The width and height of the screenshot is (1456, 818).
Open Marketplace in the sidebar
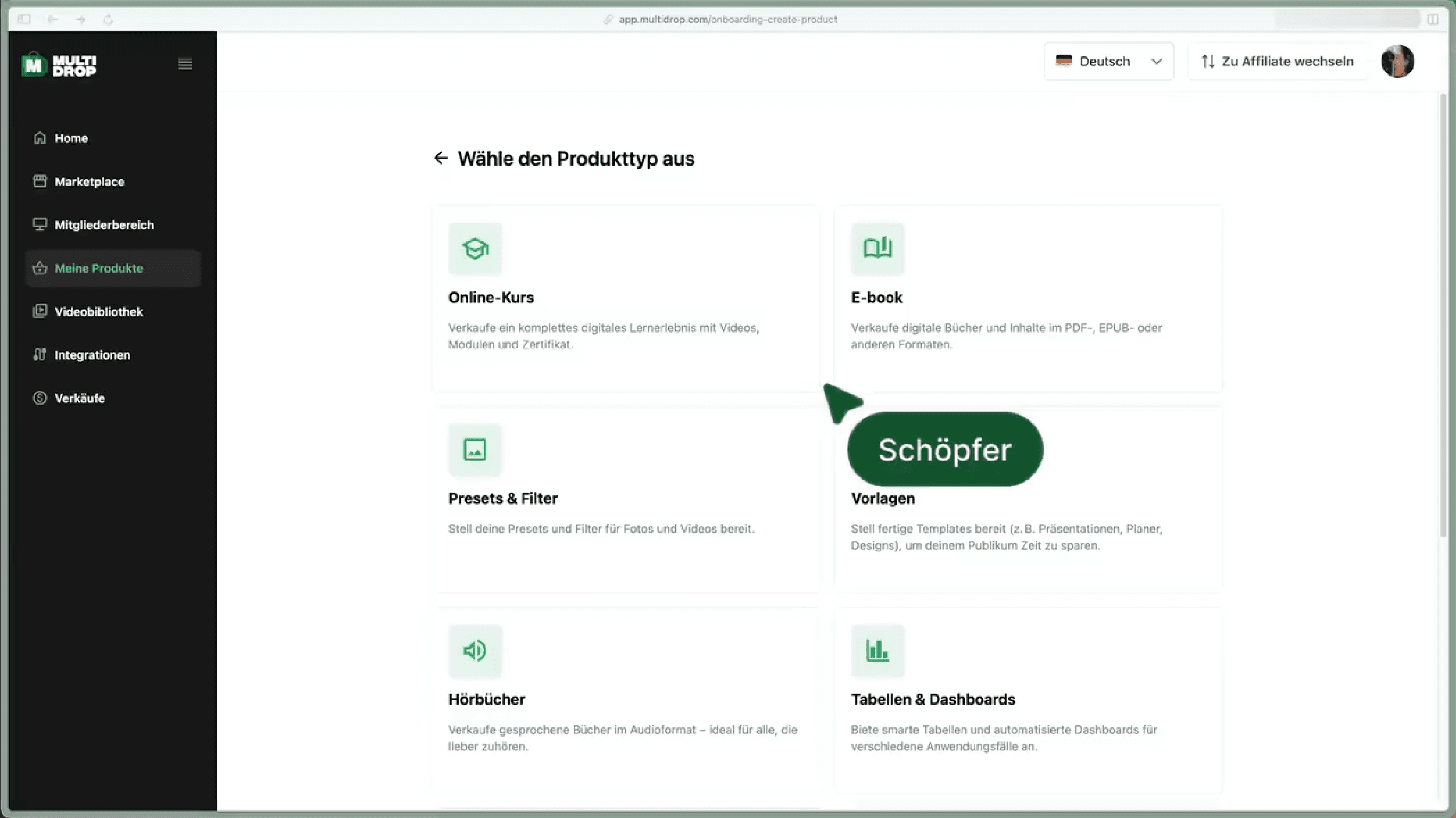click(89, 181)
